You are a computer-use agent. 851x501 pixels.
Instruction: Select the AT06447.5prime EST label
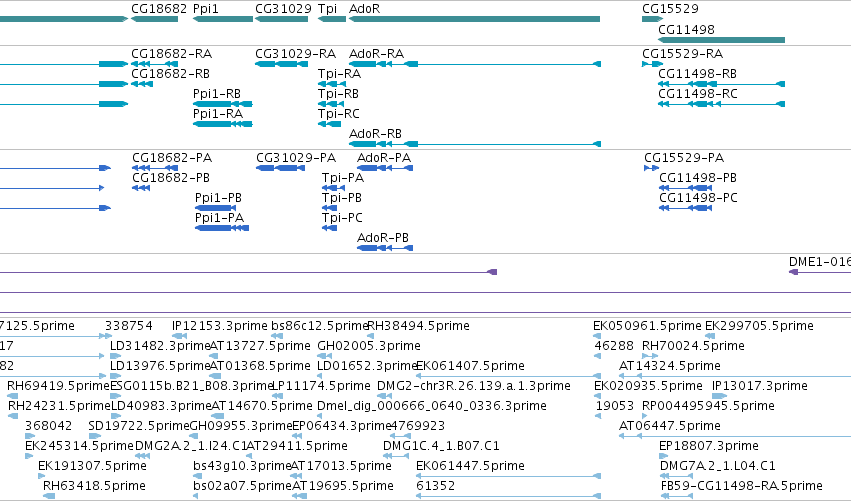(670, 426)
